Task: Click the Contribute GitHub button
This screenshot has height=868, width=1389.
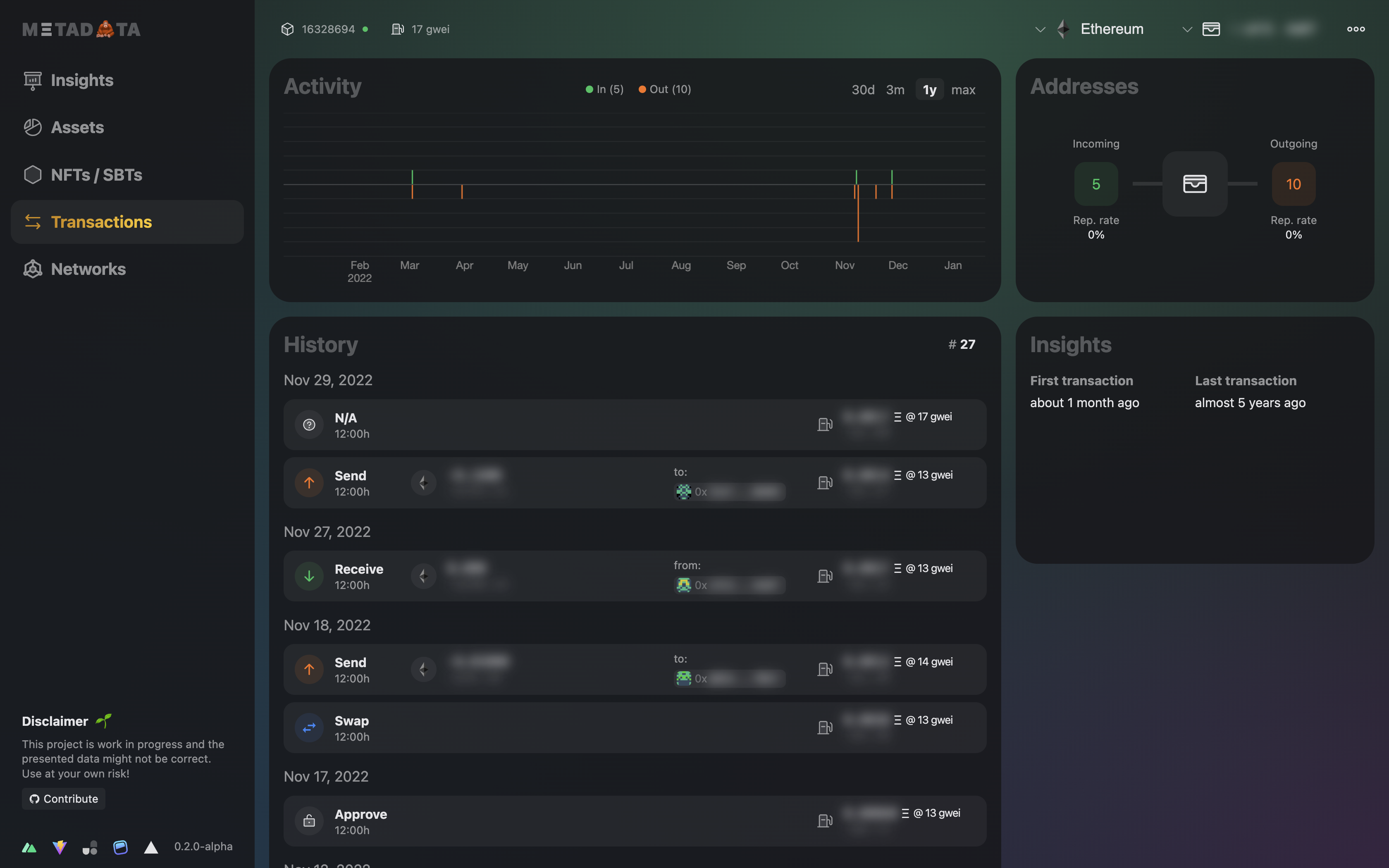Action: 63,799
